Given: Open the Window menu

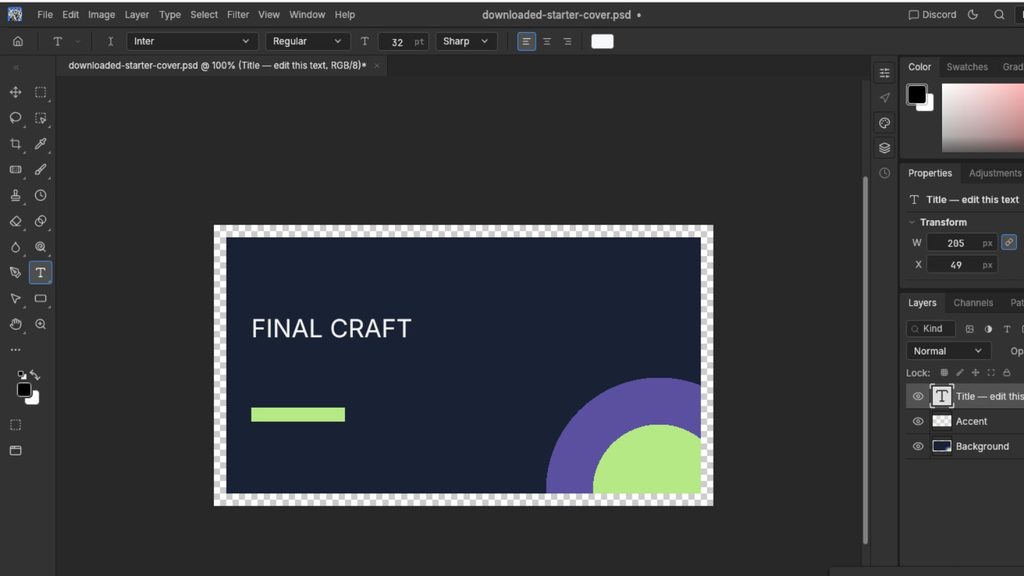Looking at the screenshot, I should pyautogui.click(x=307, y=14).
